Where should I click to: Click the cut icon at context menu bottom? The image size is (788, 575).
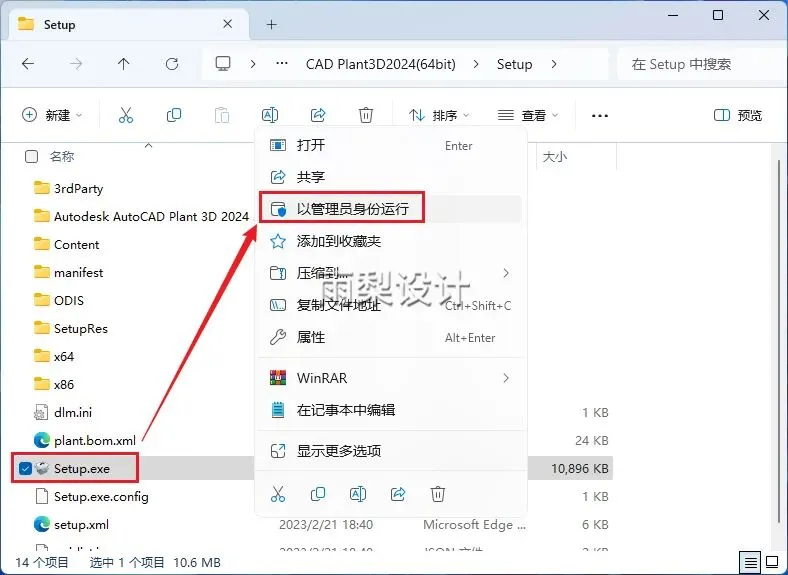click(x=278, y=494)
